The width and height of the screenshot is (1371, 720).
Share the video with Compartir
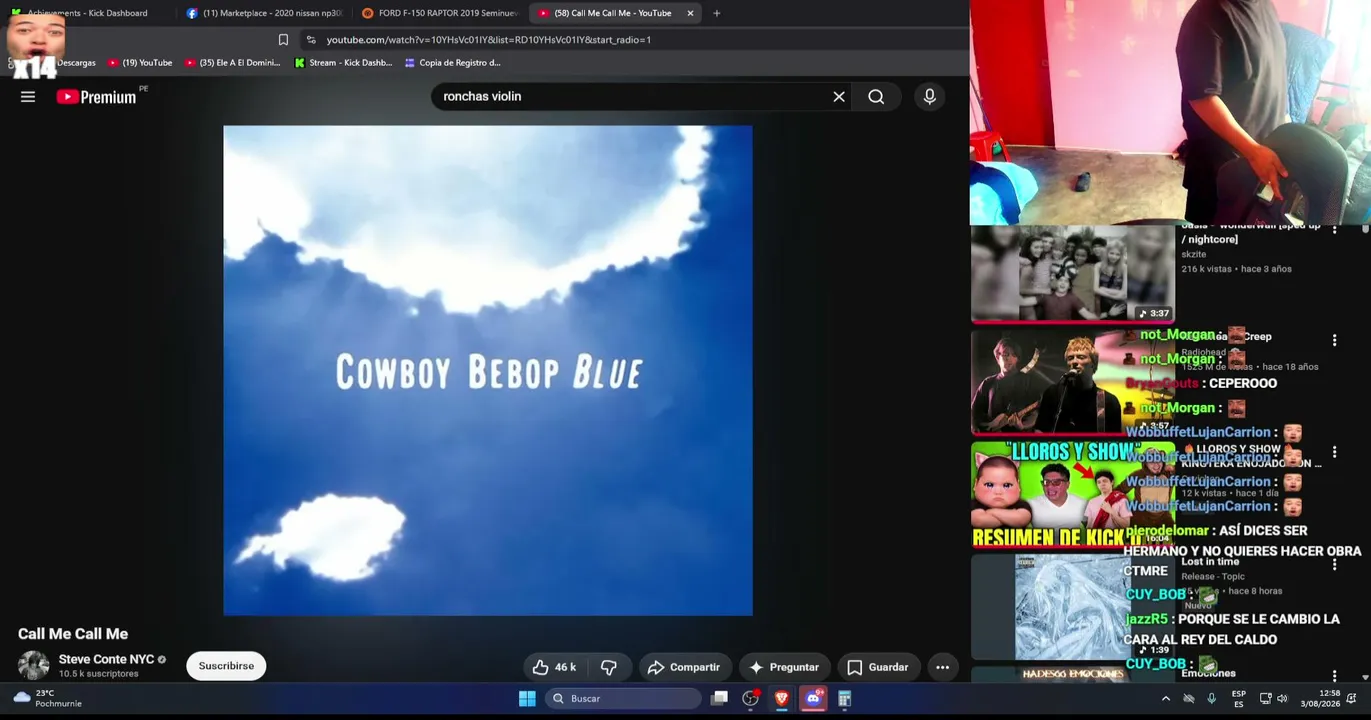coord(683,667)
